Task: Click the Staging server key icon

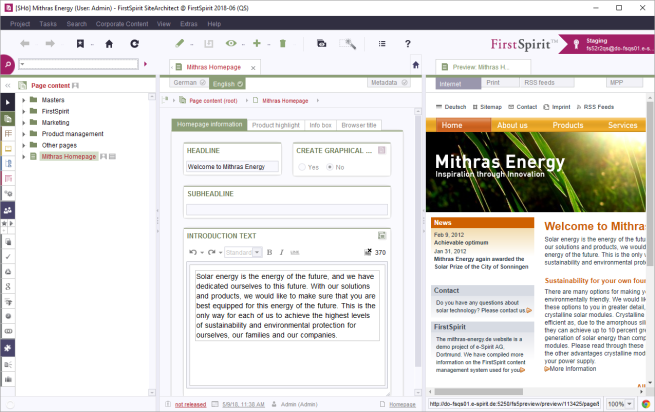Action: click(x=576, y=44)
